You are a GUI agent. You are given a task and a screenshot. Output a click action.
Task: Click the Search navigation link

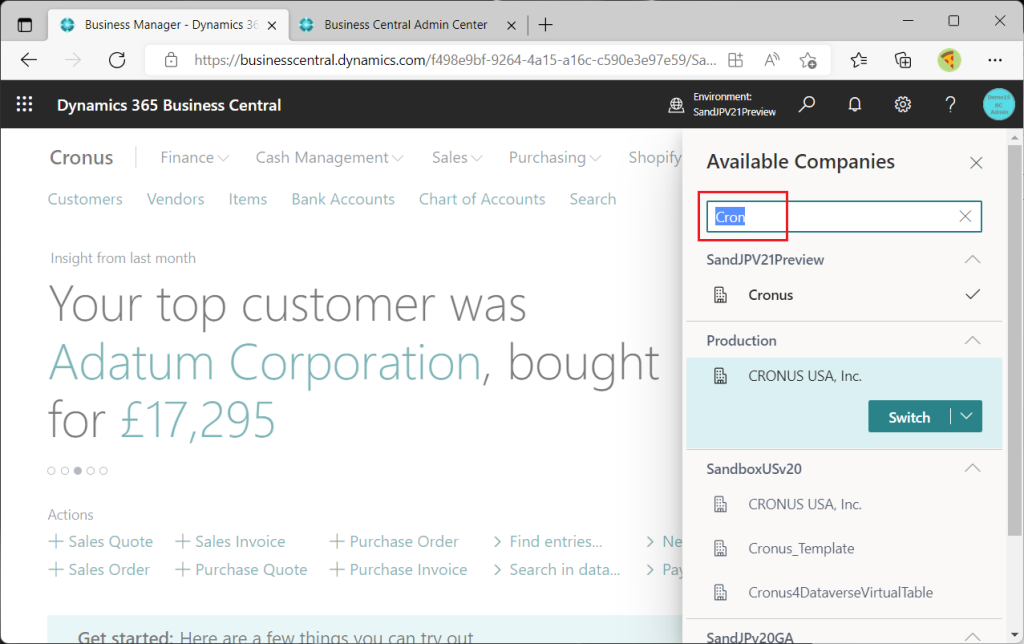tap(592, 199)
